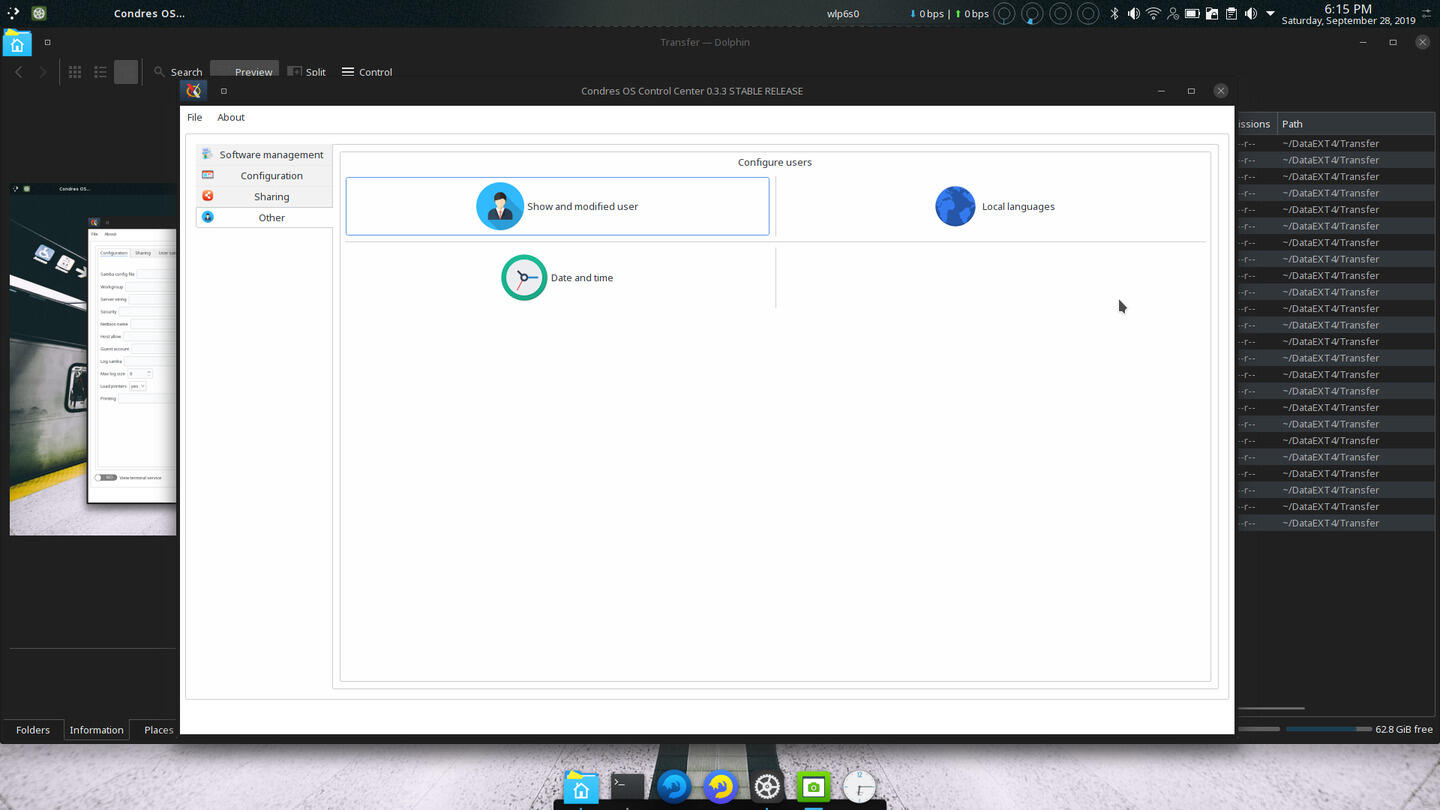Image resolution: width=1440 pixels, height=810 pixels.
Task: Click the vault lock tray icon
Action: click(1212, 14)
